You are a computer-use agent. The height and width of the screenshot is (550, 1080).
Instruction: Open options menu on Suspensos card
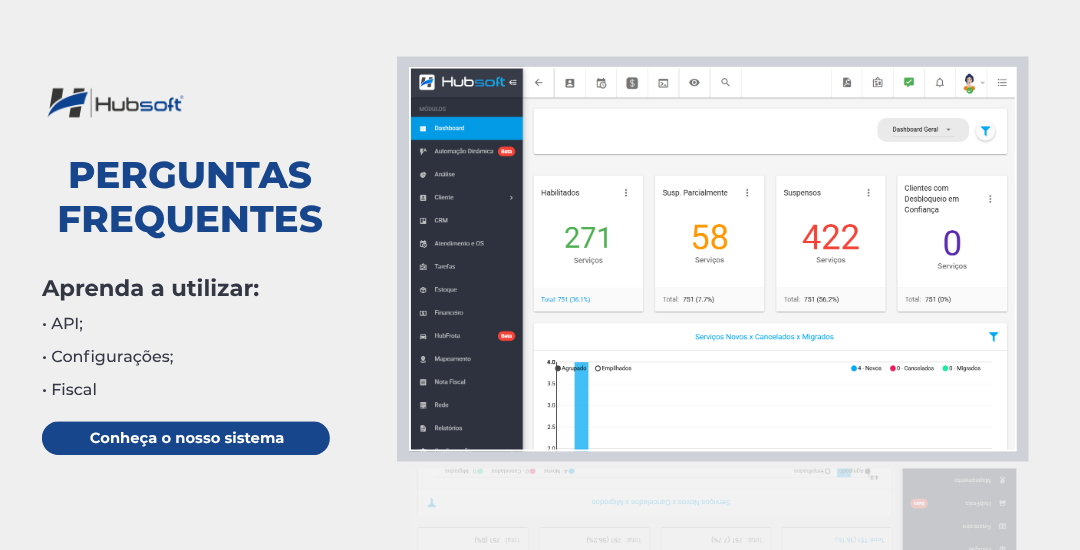(x=869, y=193)
